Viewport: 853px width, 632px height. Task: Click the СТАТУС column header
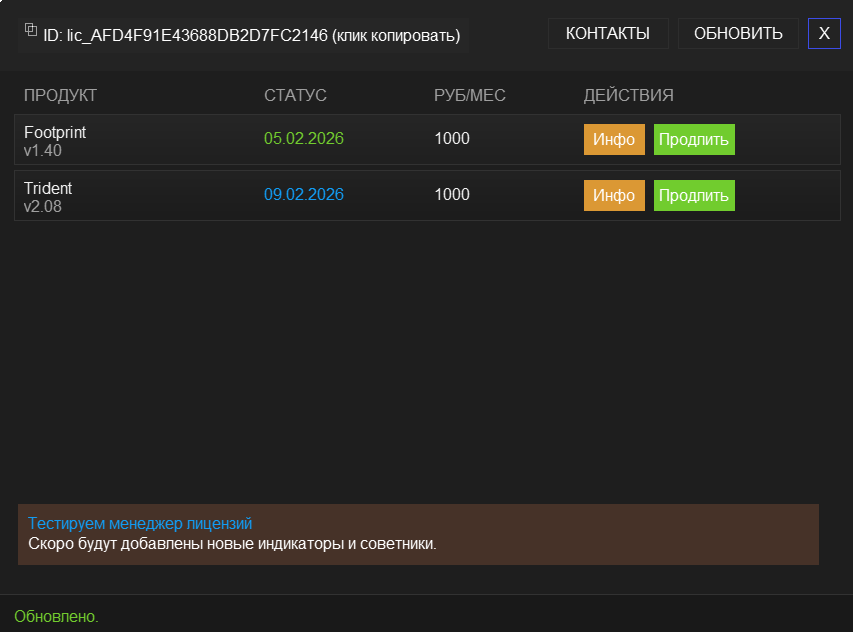tap(294, 95)
